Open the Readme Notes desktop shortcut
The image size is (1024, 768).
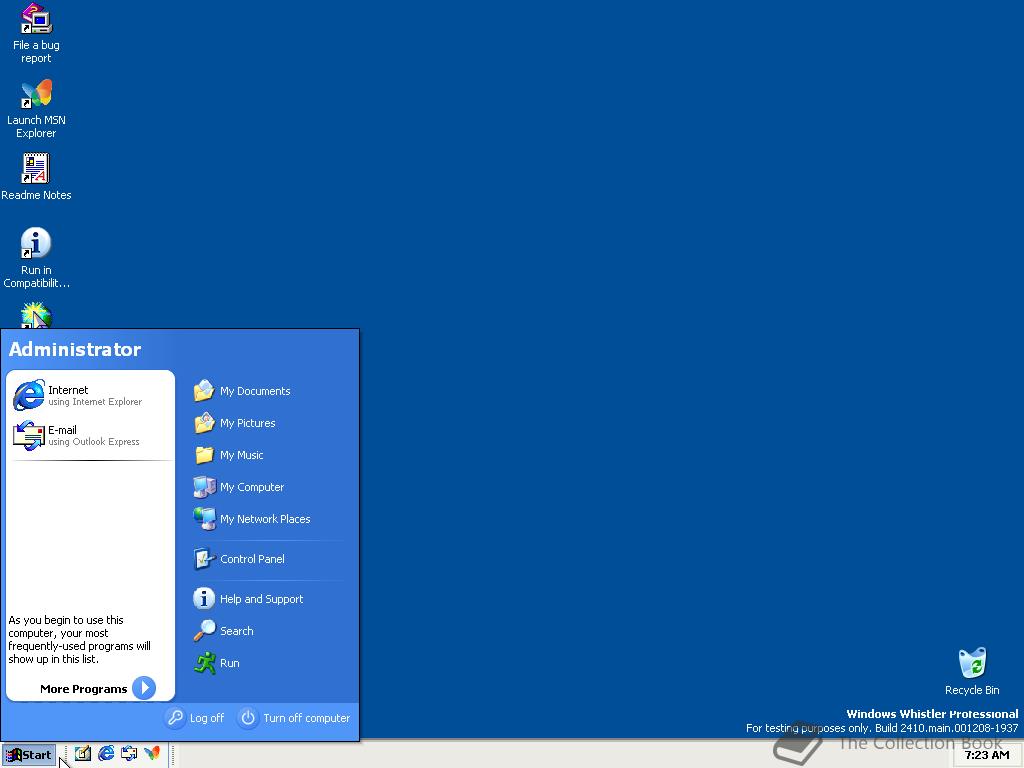pyautogui.click(x=36, y=177)
